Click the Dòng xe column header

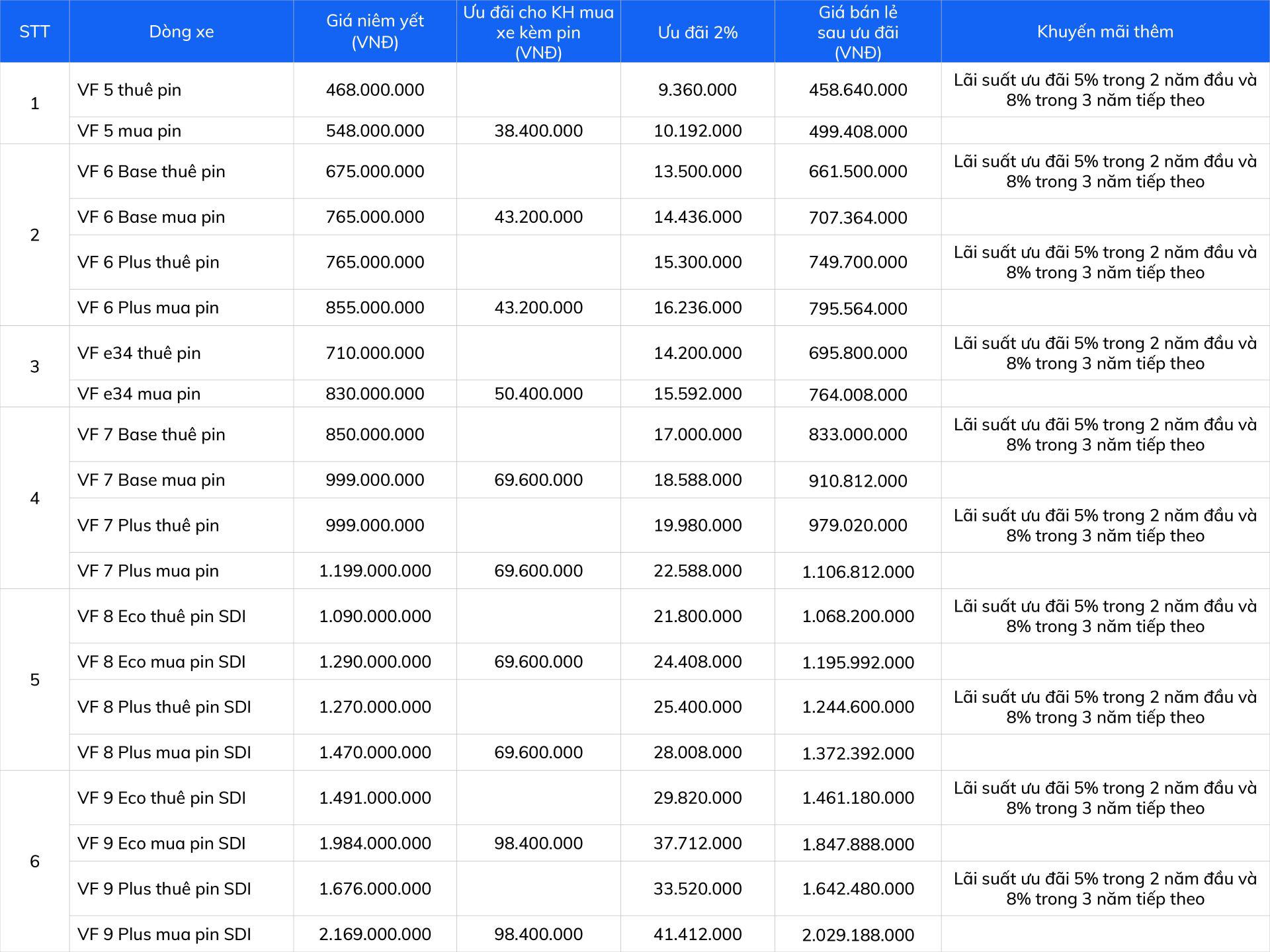181,32
